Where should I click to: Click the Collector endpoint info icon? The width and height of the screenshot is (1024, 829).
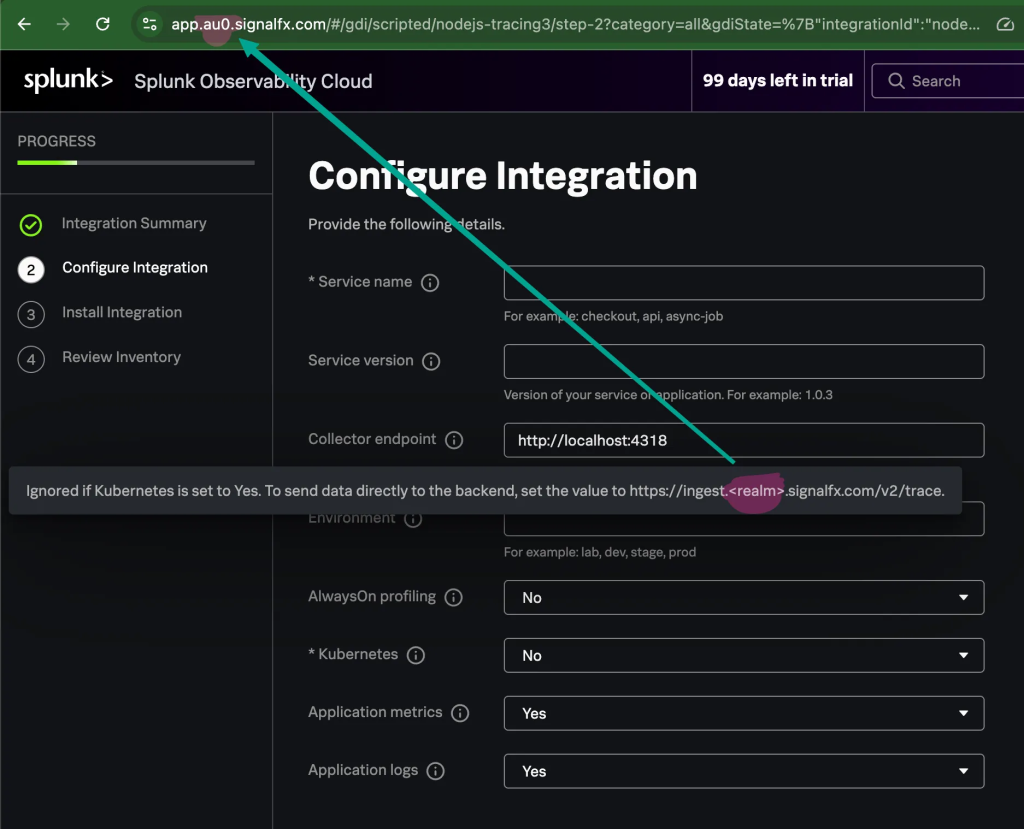pyautogui.click(x=454, y=440)
